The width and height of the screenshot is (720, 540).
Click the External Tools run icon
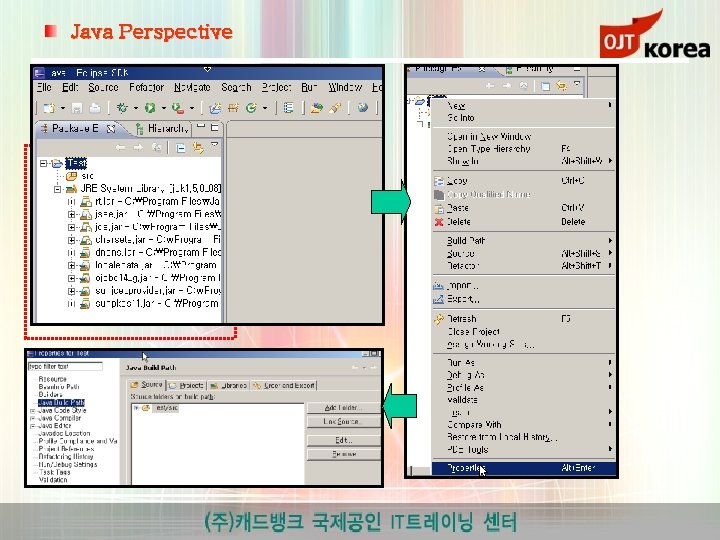[178, 108]
